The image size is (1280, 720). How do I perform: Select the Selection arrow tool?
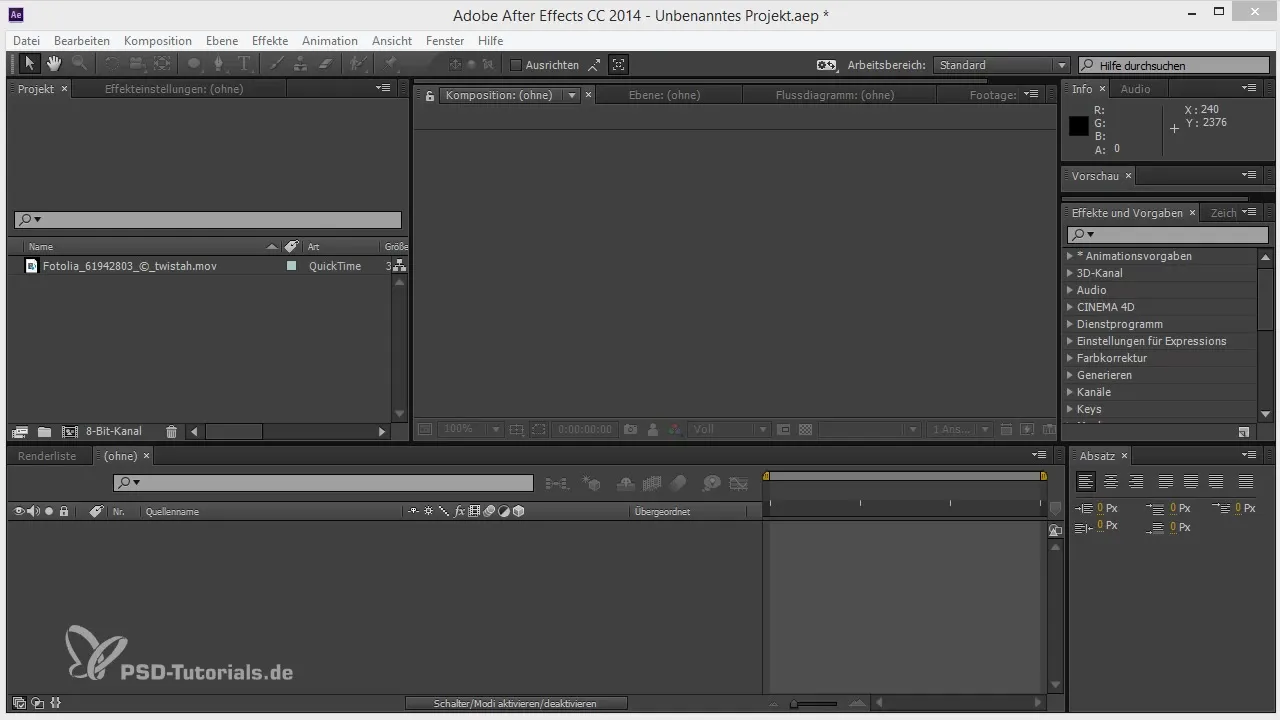(29, 64)
